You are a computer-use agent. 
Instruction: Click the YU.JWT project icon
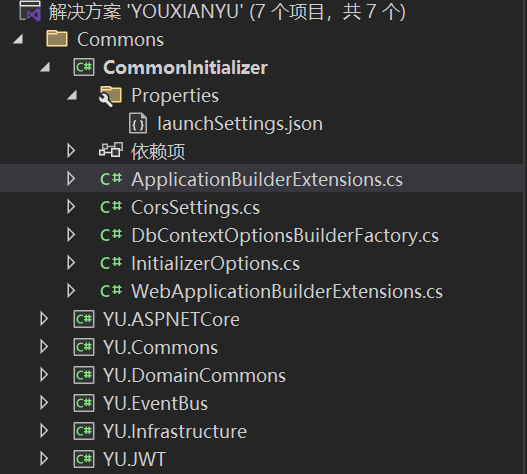[x=84, y=459]
